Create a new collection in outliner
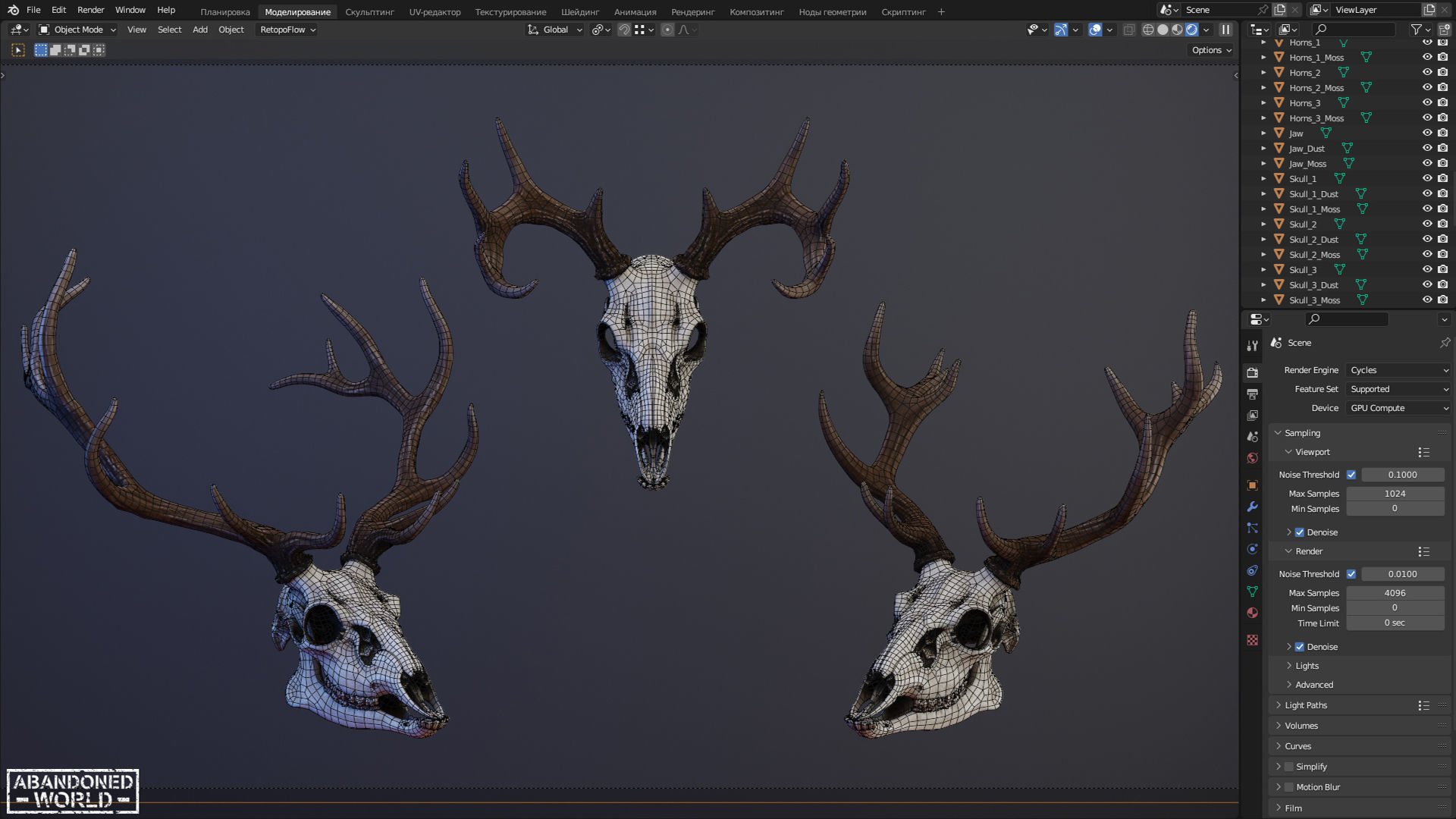Screen dimensions: 1456x819 [1442, 30]
